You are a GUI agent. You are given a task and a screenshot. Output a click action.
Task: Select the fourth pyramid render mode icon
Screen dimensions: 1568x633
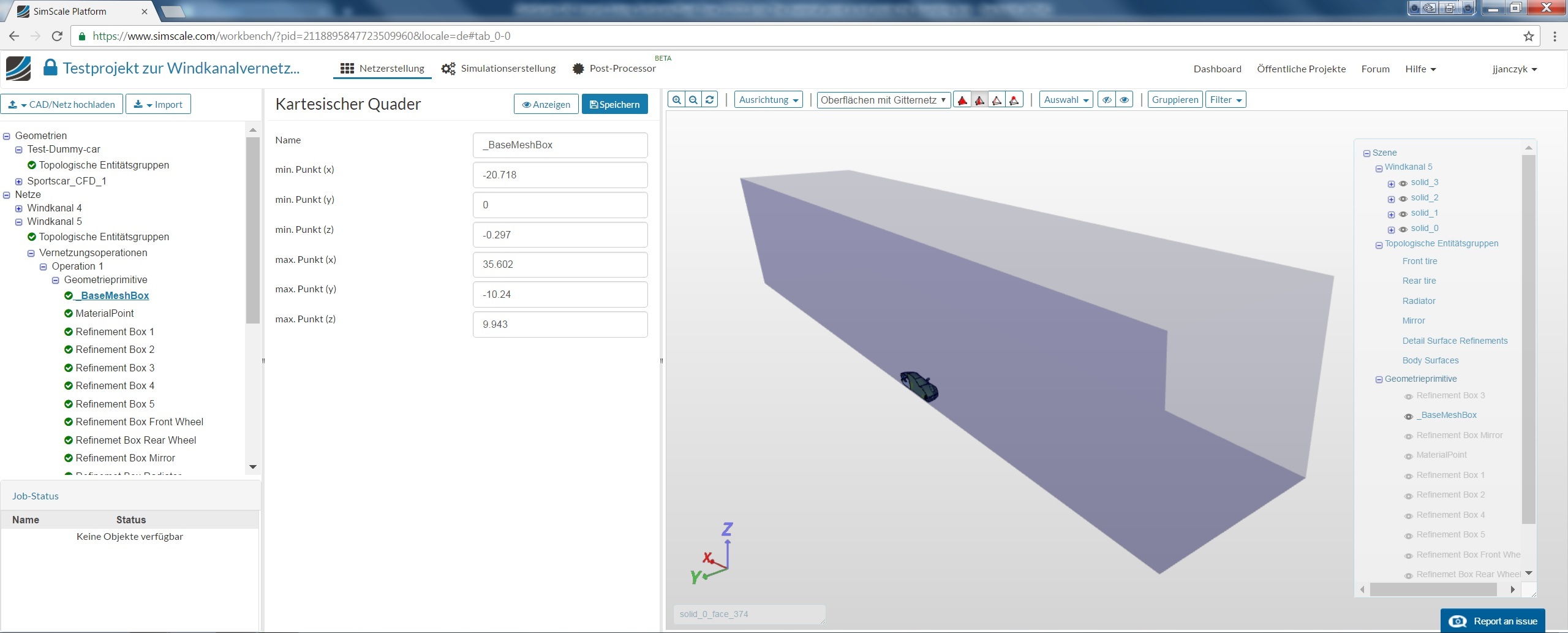(x=1014, y=100)
